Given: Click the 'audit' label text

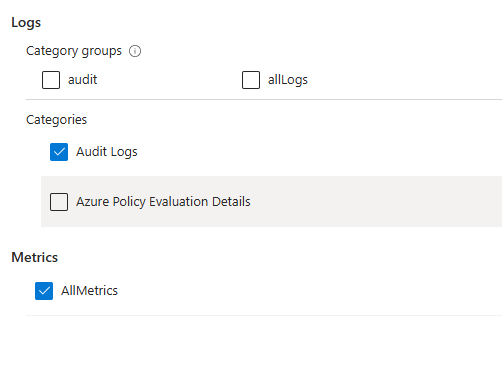Looking at the screenshot, I should point(83,80).
